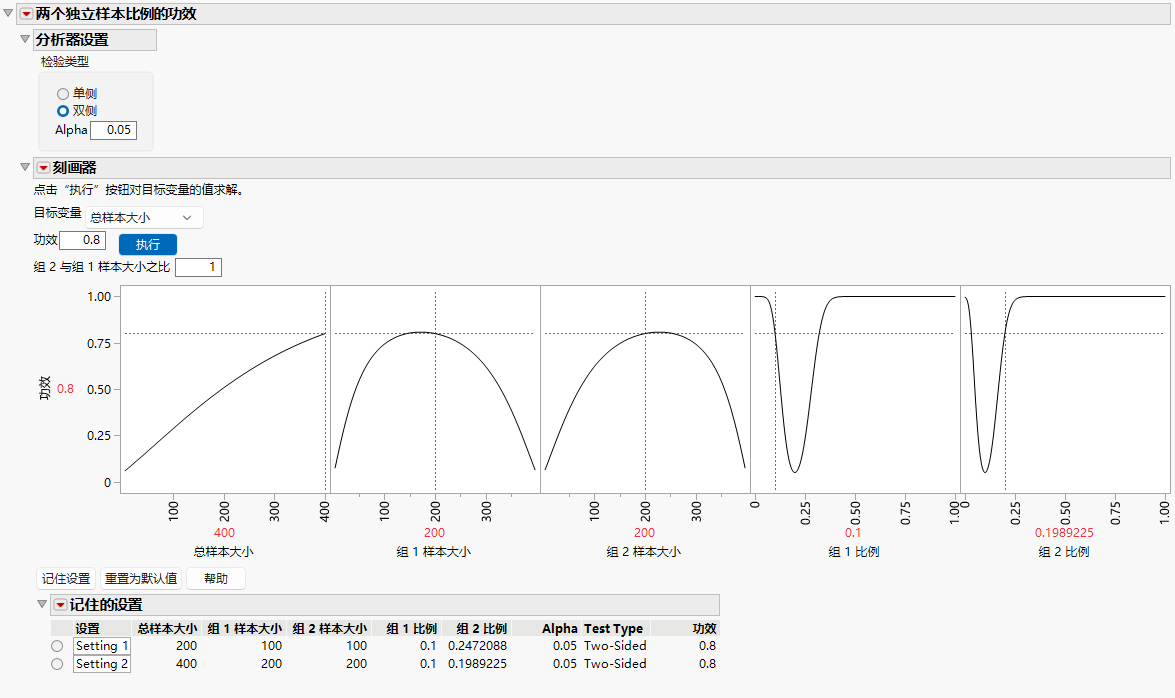Click the 功效 column header in table

pyautogui.click(x=704, y=628)
